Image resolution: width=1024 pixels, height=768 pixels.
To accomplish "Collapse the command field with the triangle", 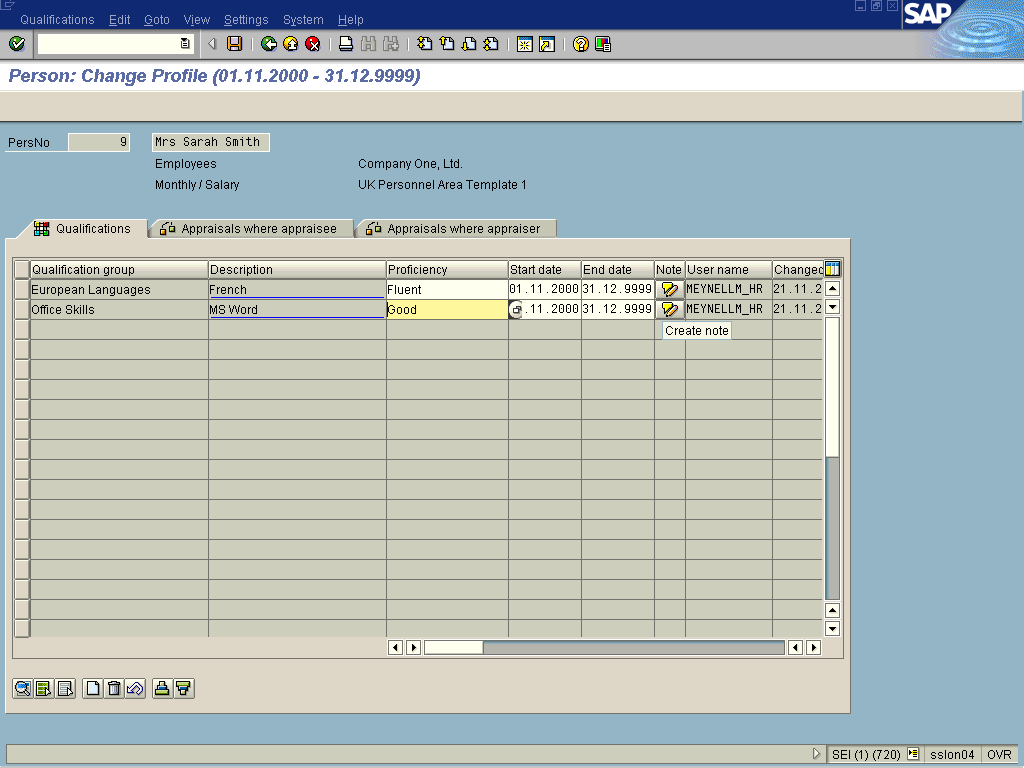I will pos(212,44).
